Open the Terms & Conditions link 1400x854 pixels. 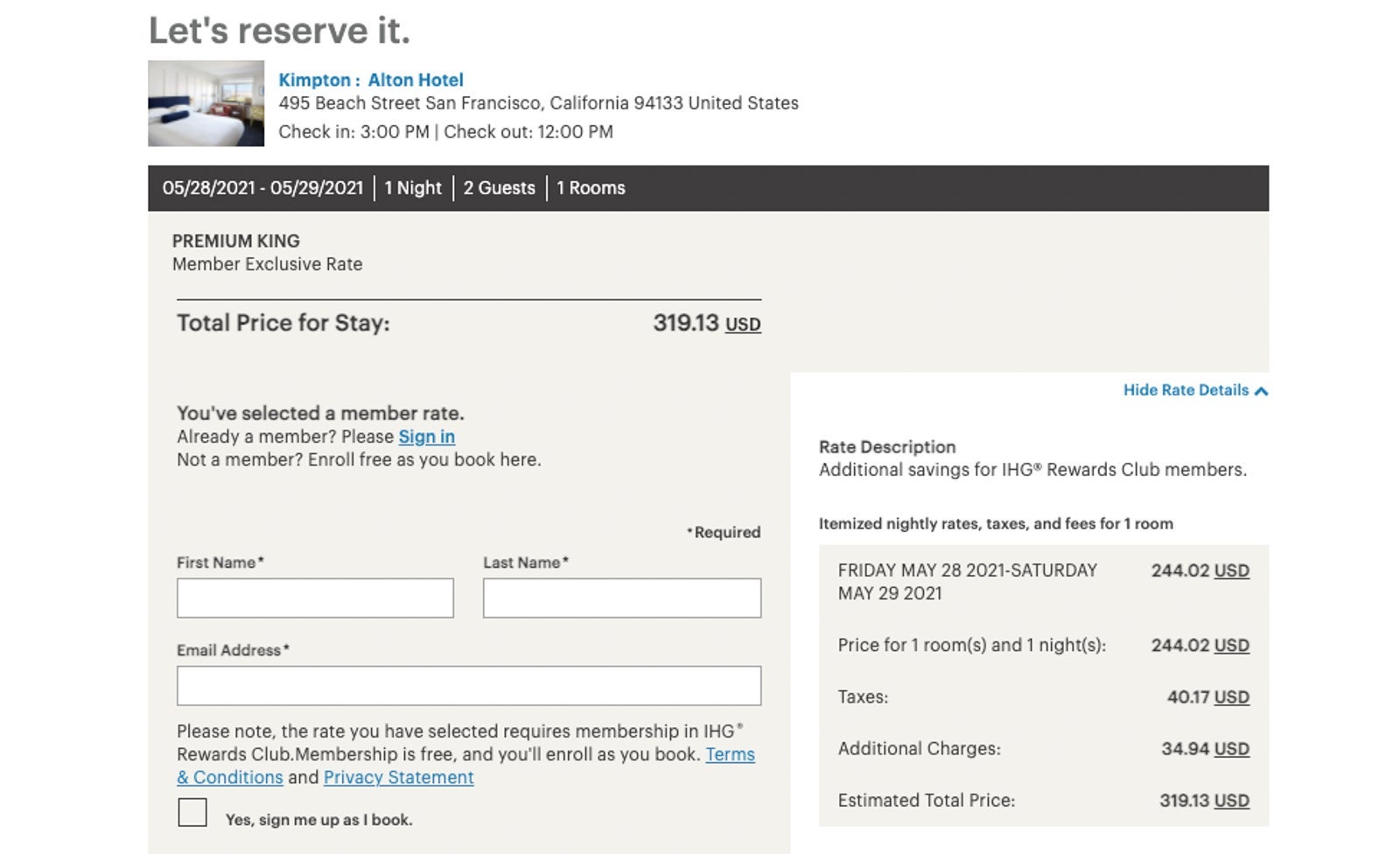730,754
